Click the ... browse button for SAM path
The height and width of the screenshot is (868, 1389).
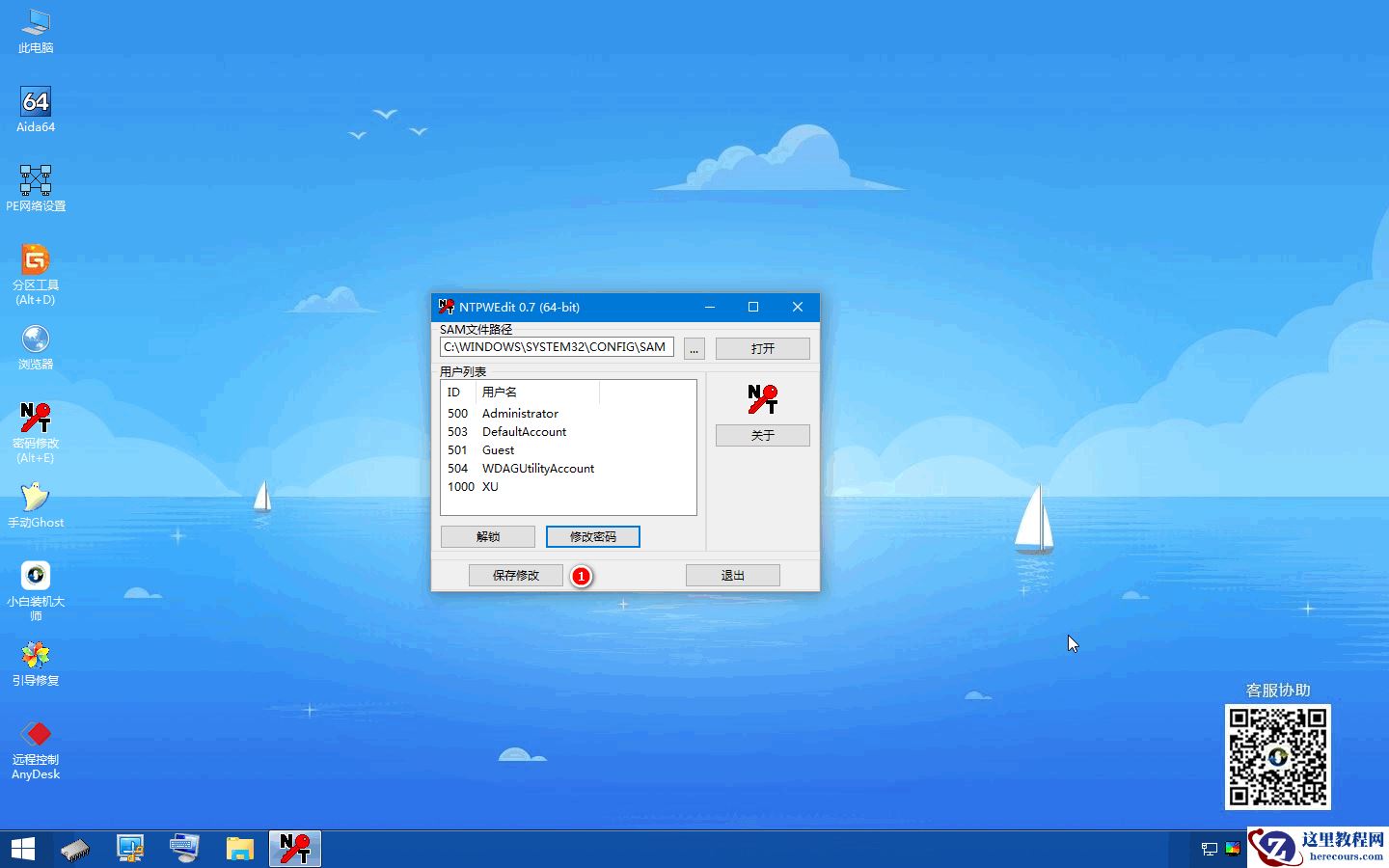(x=694, y=348)
